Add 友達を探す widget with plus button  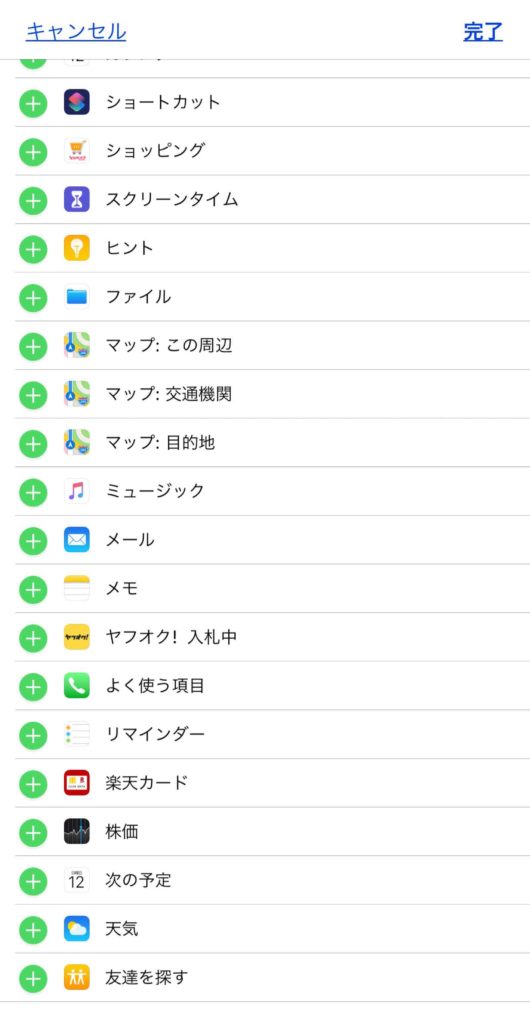(33, 978)
